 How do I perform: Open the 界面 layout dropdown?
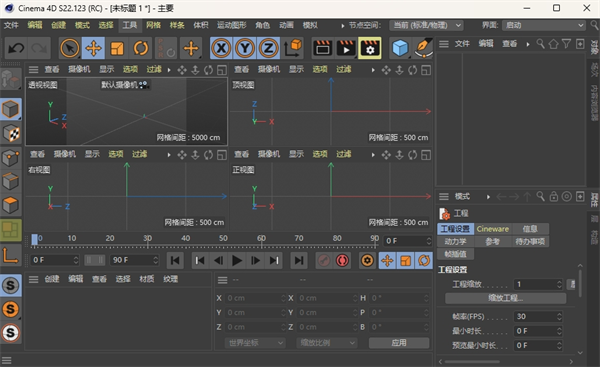[543, 25]
